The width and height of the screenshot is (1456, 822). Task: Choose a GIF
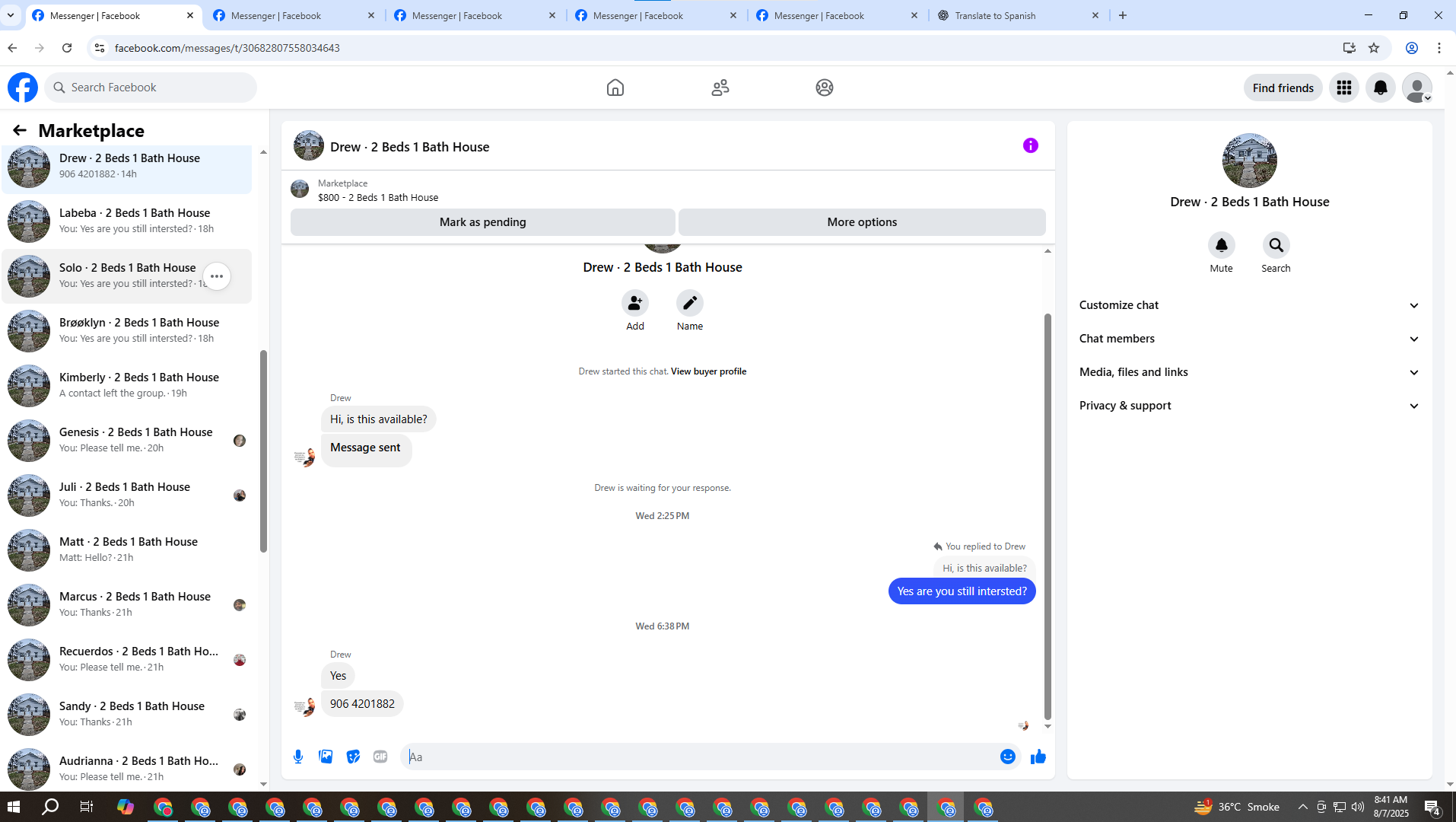380,757
